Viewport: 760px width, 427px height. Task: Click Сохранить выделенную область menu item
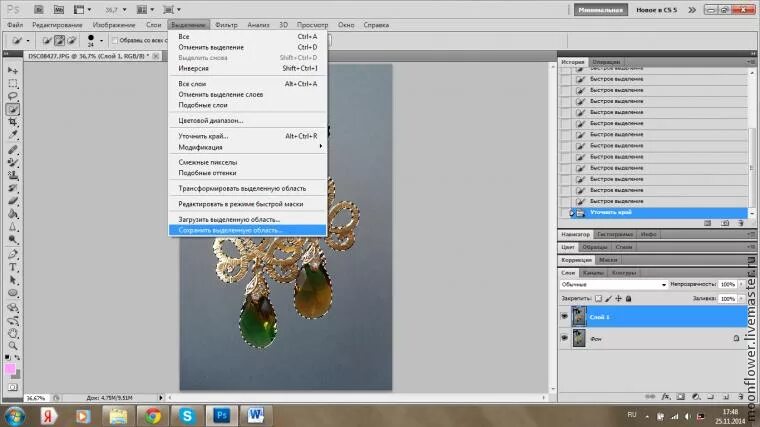click(x=247, y=230)
